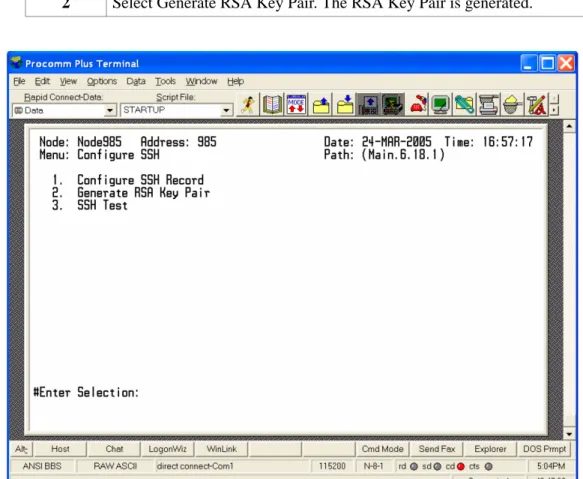
Task: Click the sd indicator light
Action: 438,466
